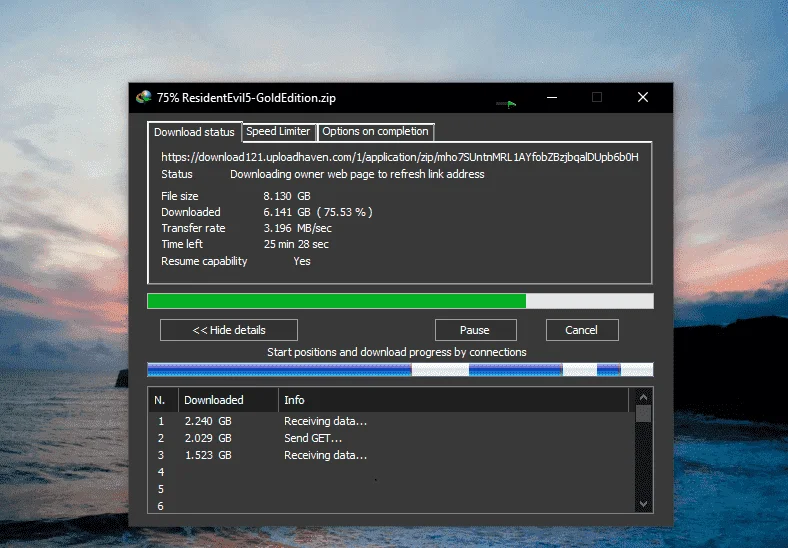This screenshot has width=788, height=548.
Task: Switch to the Download status tab
Action: pos(194,132)
